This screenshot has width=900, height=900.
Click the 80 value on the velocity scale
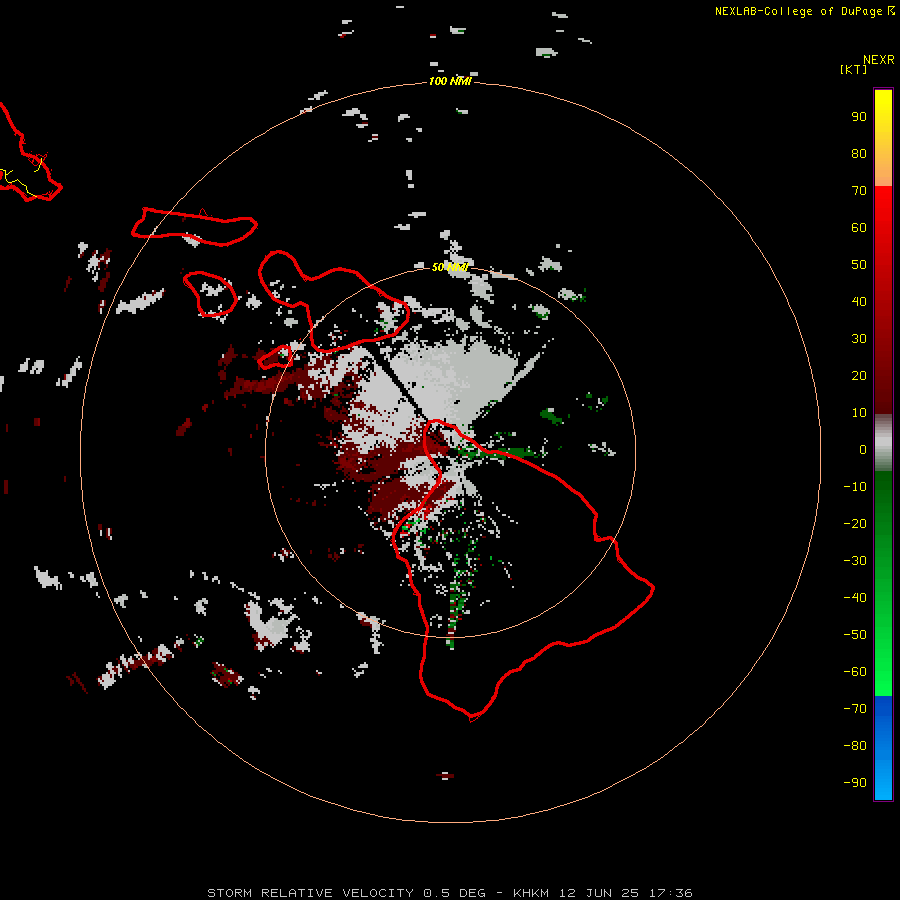[859, 154]
